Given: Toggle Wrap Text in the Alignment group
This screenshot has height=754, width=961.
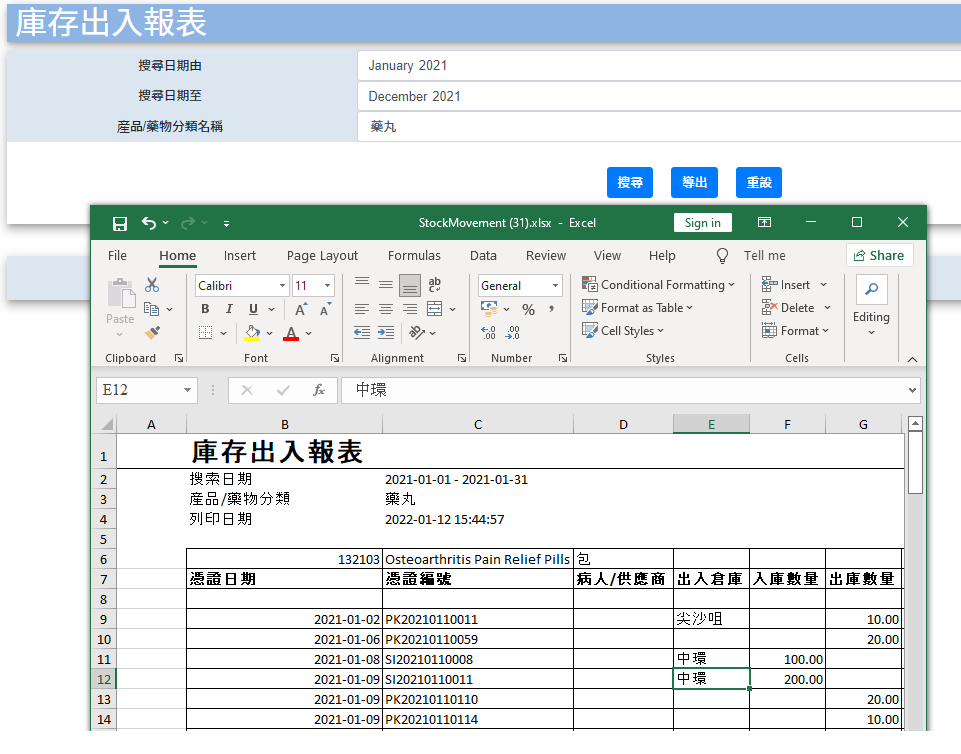Looking at the screenshot, I should [x=435, y=284].
